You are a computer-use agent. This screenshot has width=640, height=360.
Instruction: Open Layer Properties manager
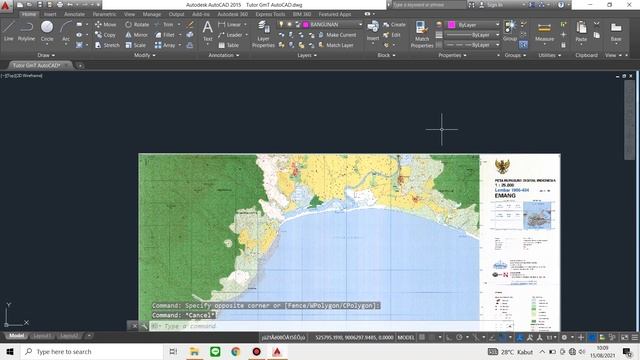pyautogui.click(x=263, y=34)
